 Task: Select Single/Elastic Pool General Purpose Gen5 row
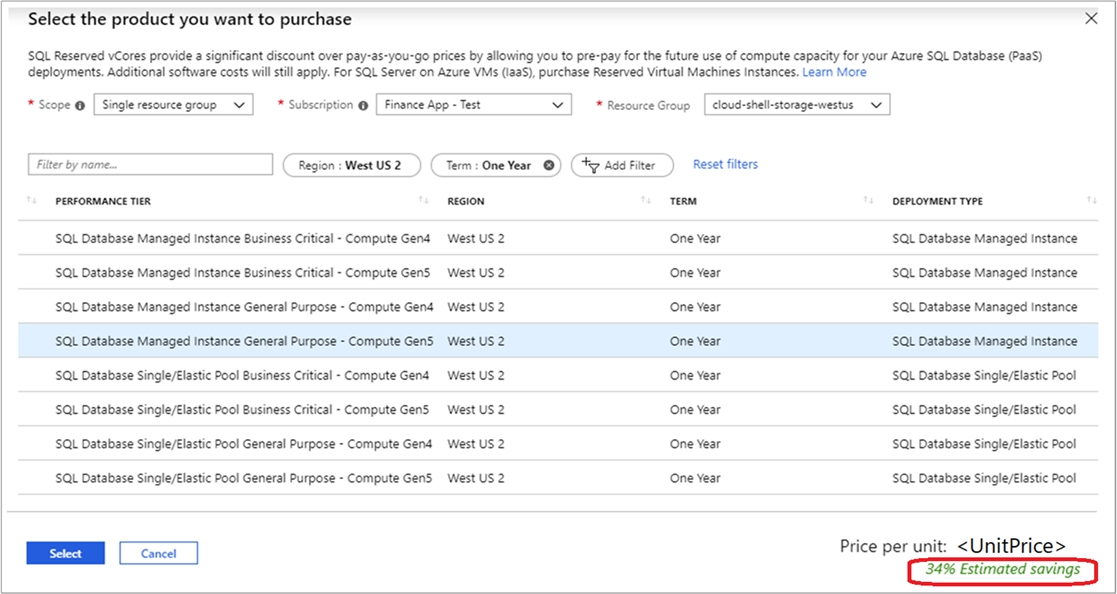[244, 478]
